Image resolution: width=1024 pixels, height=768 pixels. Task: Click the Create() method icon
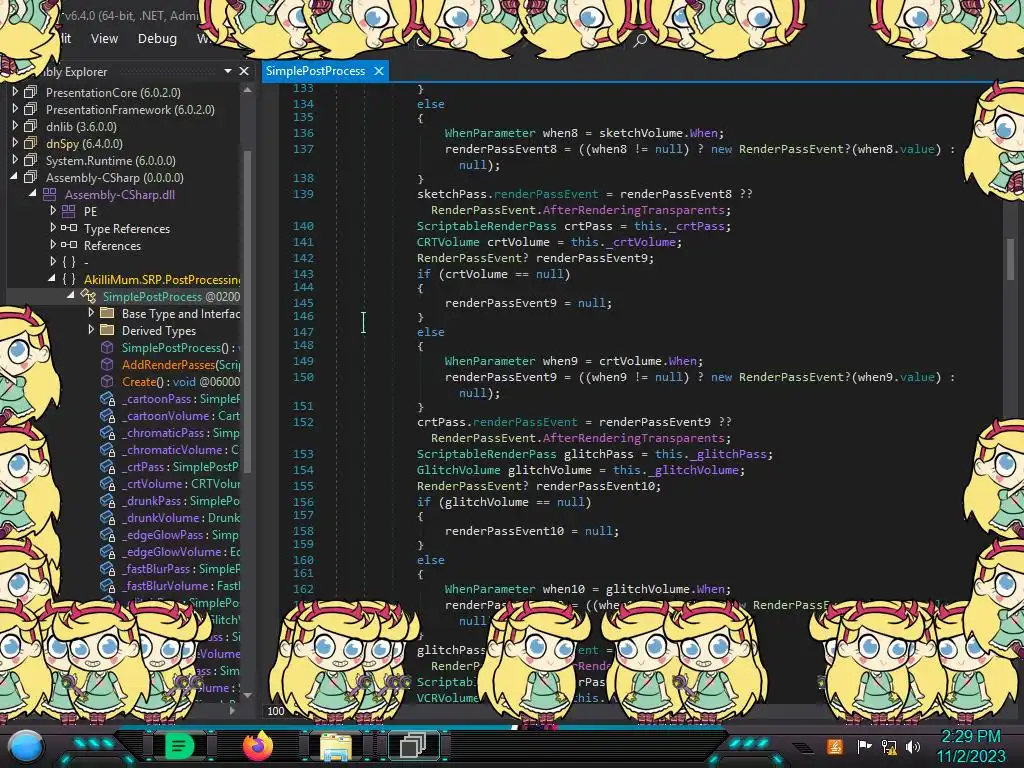coord(107,381)
